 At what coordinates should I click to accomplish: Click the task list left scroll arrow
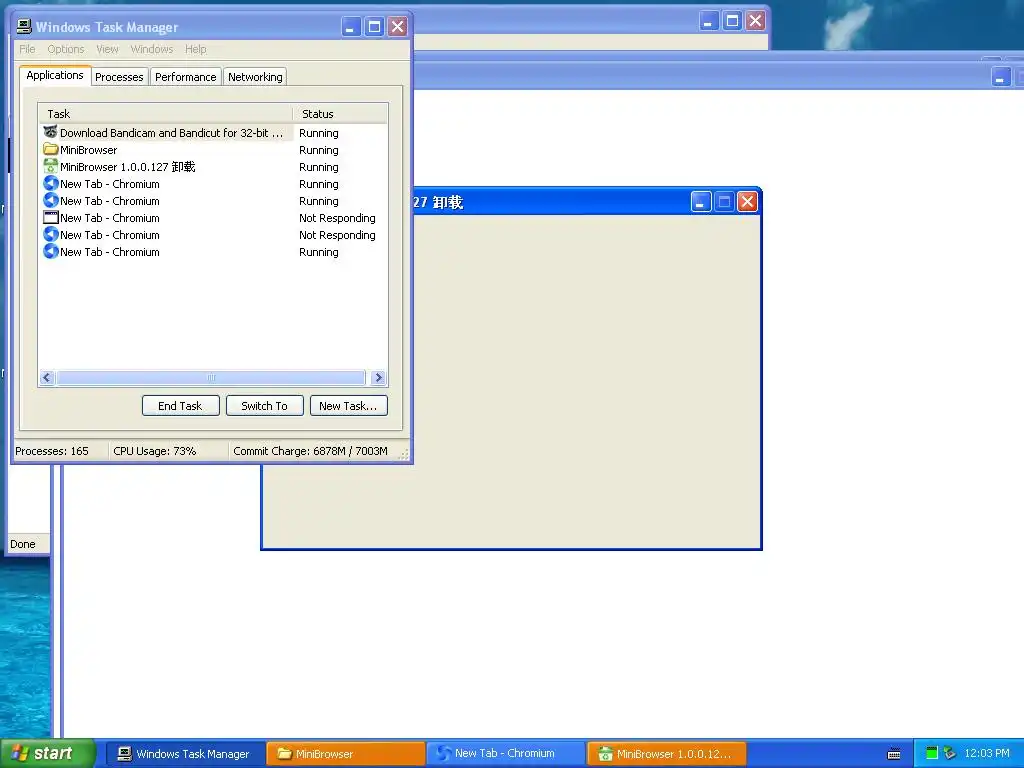(46, 377)
